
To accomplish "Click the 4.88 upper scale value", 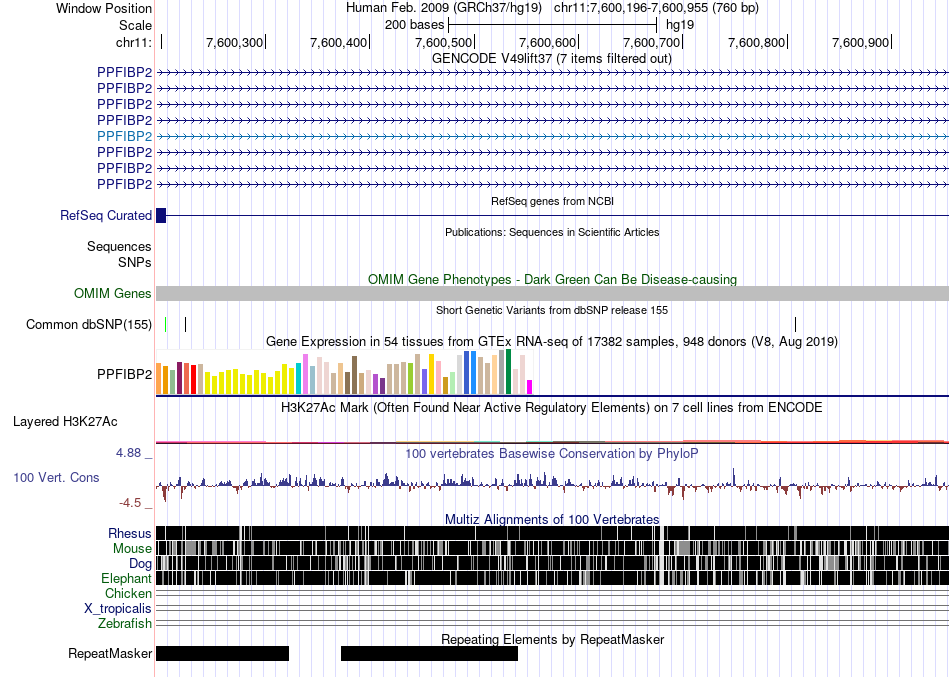I will (x=128, y=453).
